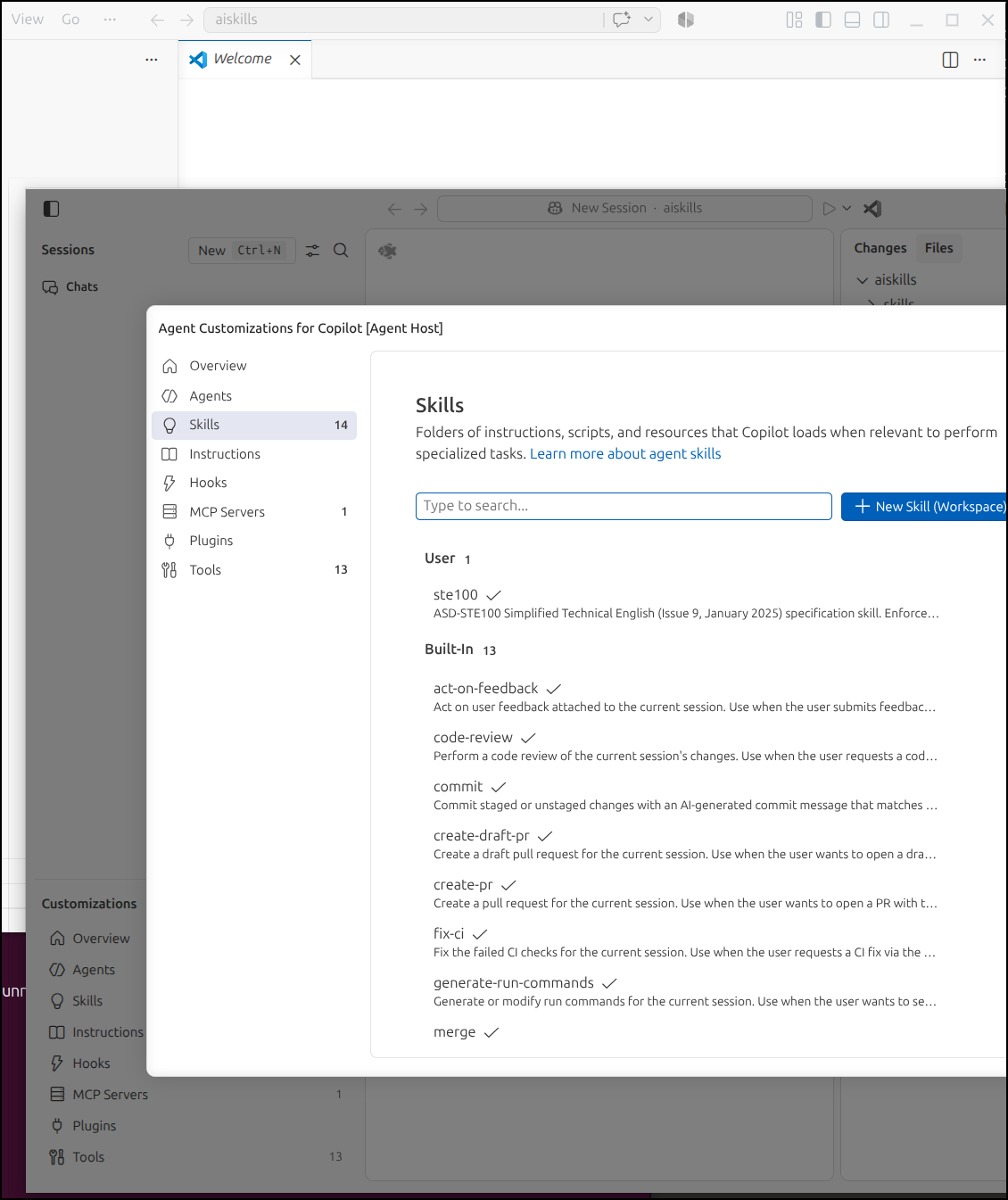Click the Copilot agent icon in title bar
The image size is (1008, 1200).
click(x=685, y=20)
